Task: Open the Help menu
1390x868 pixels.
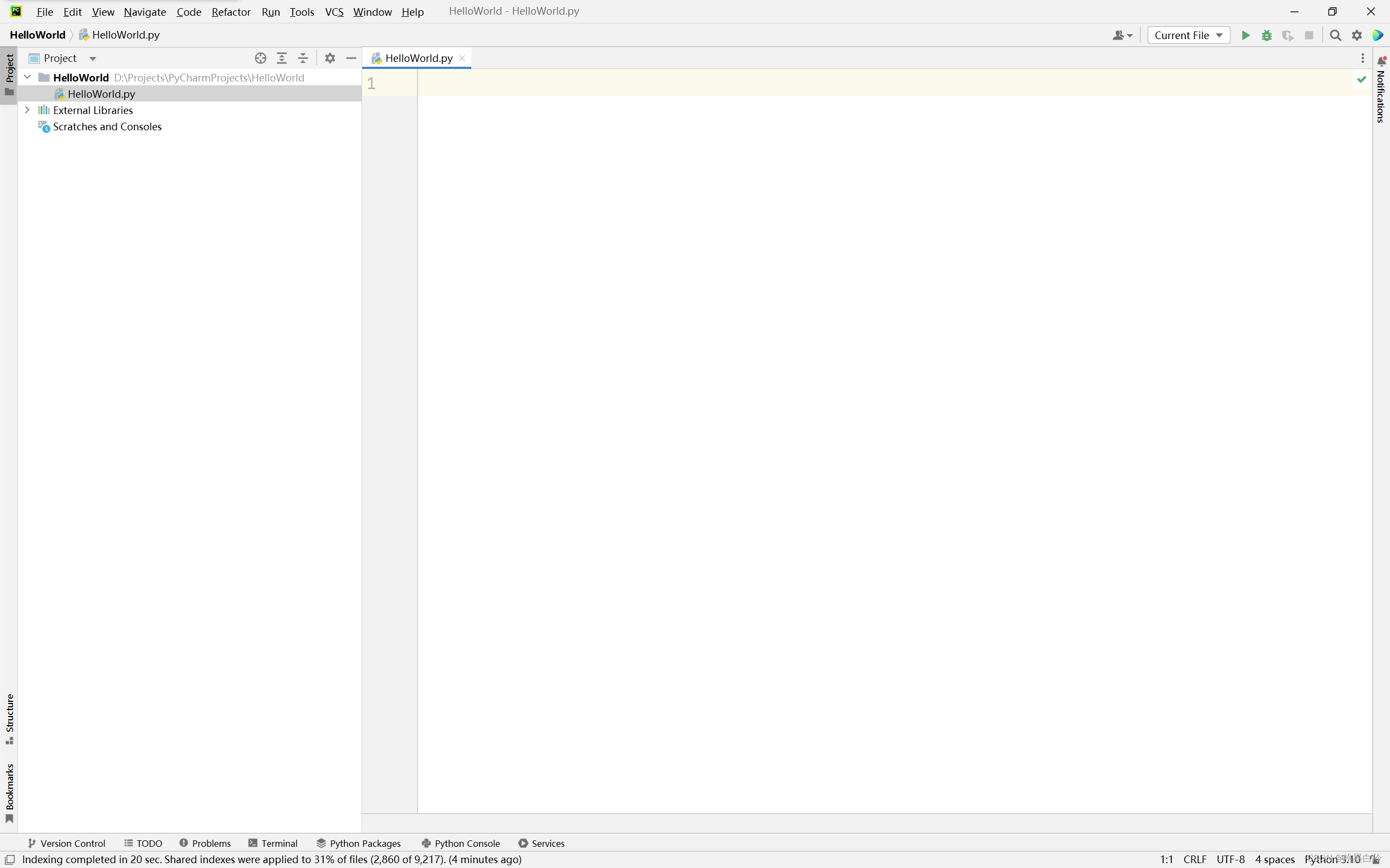Action: pyautogui.click(x=412, y=11)
